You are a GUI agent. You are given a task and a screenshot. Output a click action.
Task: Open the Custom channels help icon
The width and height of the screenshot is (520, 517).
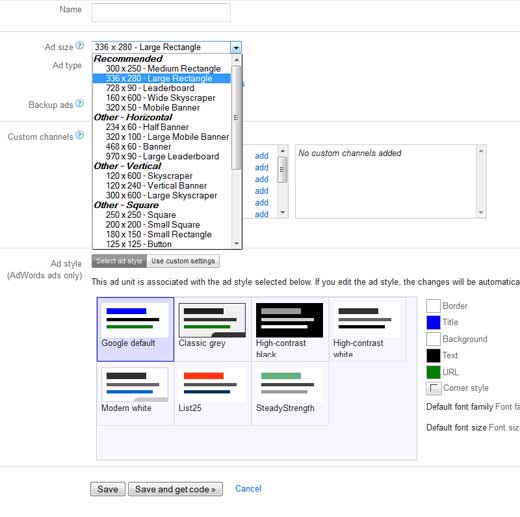coord(79,135)
